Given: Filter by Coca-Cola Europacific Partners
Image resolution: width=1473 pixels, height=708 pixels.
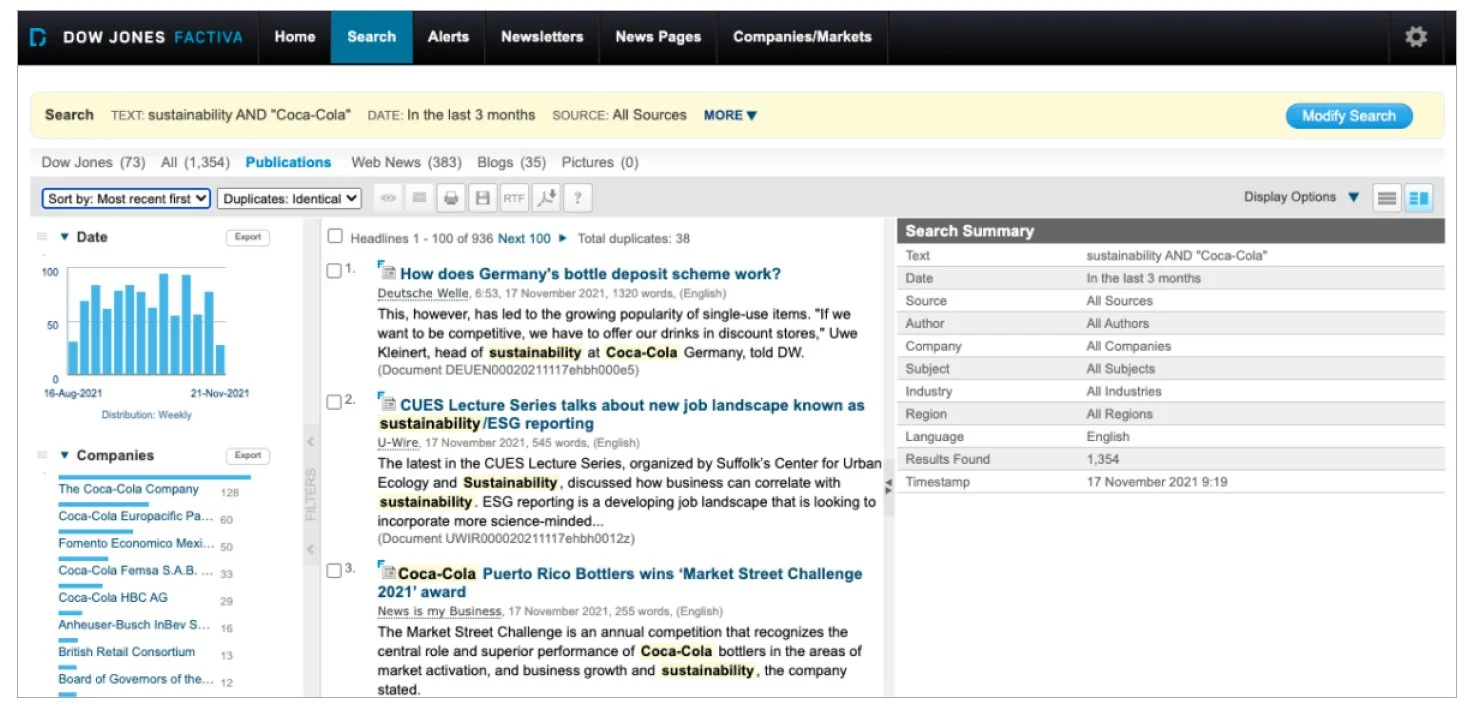Looking at the screenshot, I should click(136, 516).
